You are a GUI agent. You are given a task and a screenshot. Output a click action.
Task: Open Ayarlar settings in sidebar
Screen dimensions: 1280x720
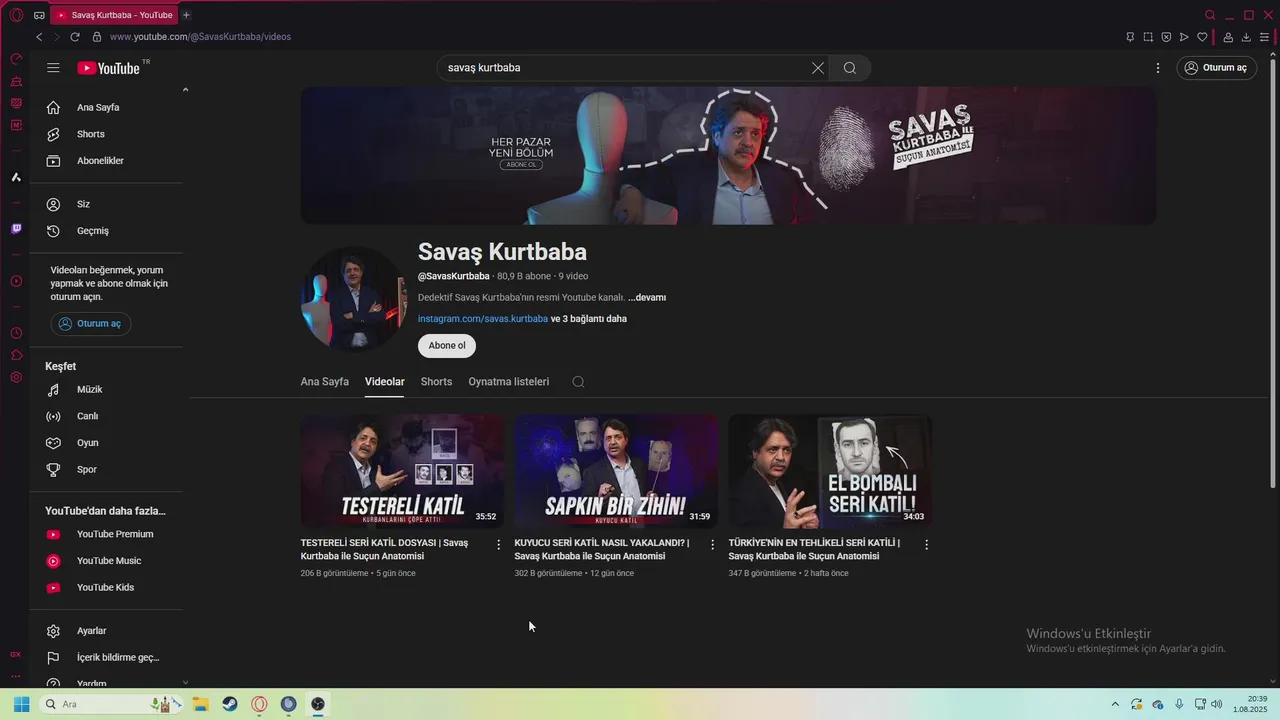pos(106,631)
